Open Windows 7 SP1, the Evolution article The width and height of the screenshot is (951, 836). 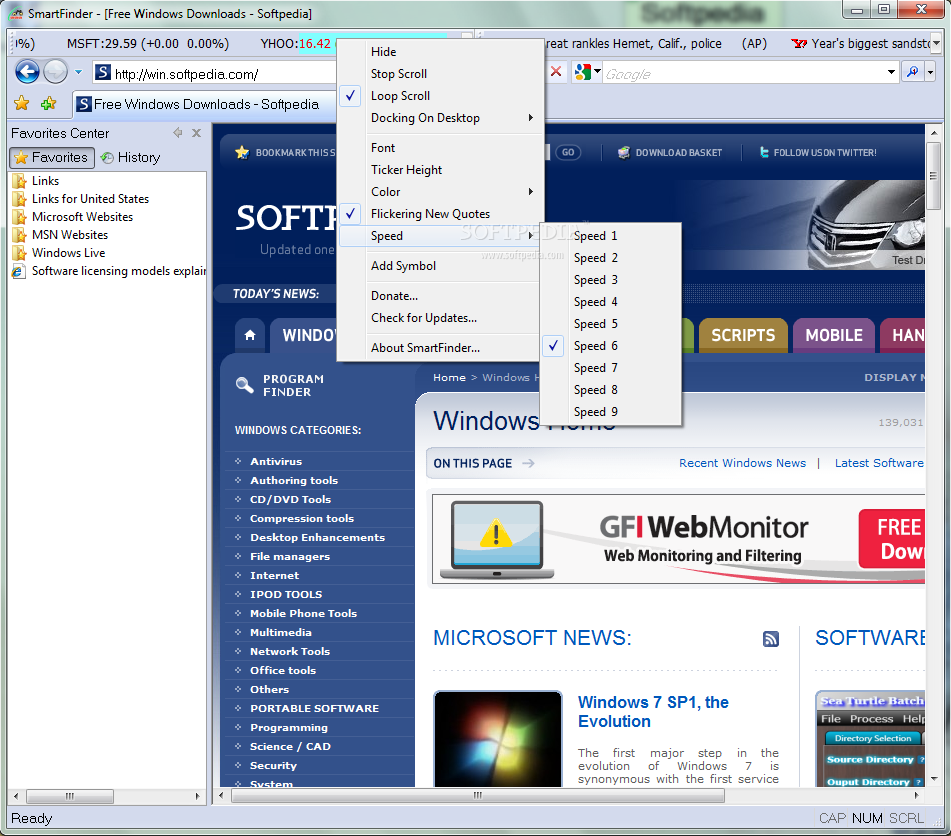[x=653, y=712]
